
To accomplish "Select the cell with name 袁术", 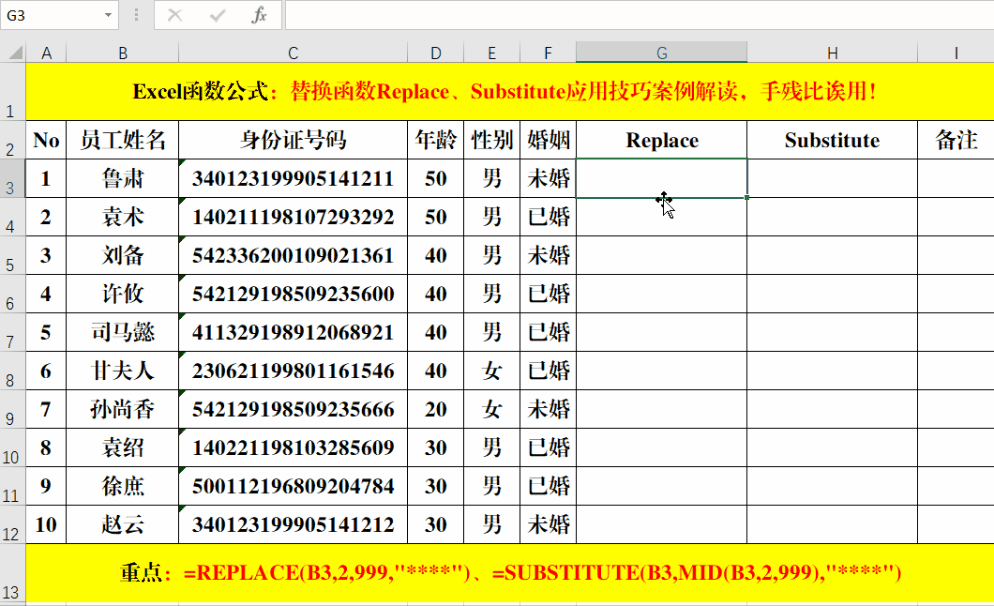I will pos(122,217).
